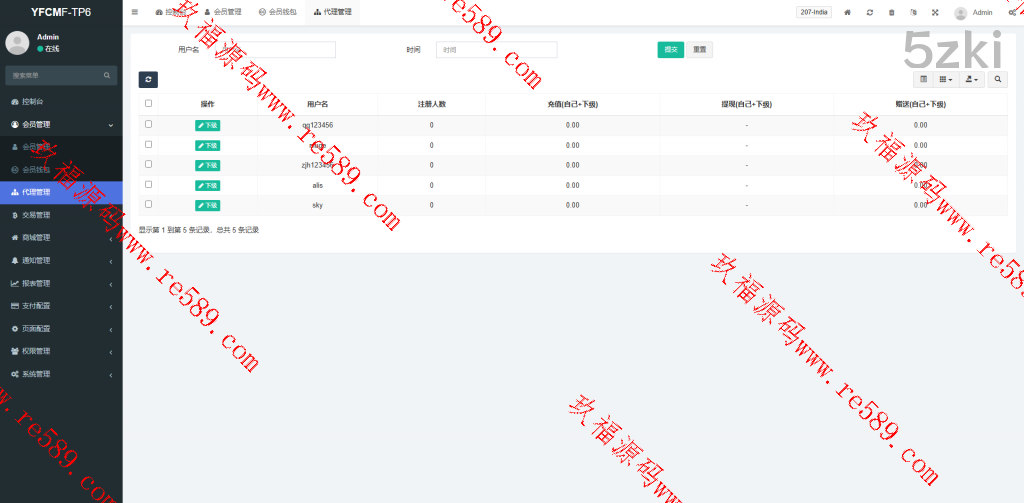The height and width of the screenshot is (503, 1024).
Task: Switch to the 代理管理 tab
Action: coord(333,12)
